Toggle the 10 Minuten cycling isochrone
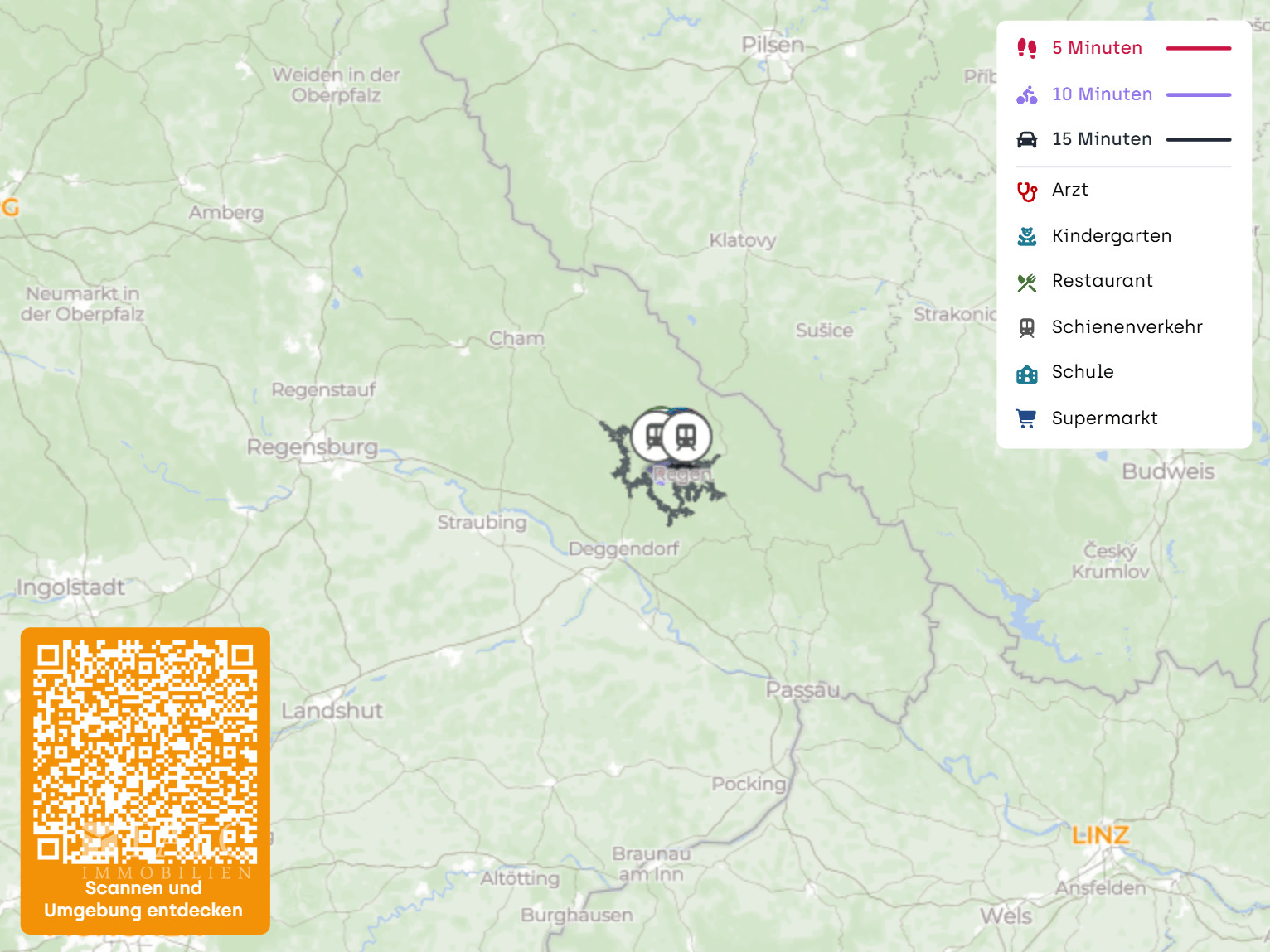1270x952 pixels. coord(1123,94)
